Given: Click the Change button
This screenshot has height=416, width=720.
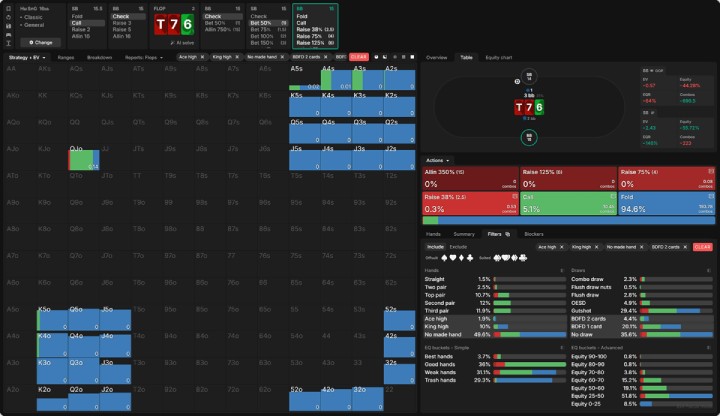Looking at the screenshot, I should (x=40, y=43).
